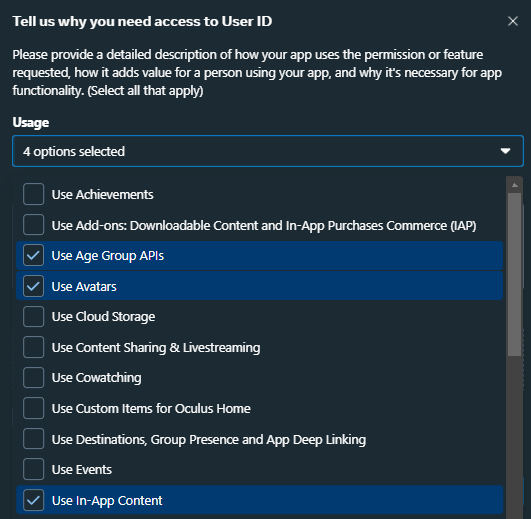The image size is (531, 519).
Task: Uncheck Use In-App Content
Action: [x=34, y=500]
